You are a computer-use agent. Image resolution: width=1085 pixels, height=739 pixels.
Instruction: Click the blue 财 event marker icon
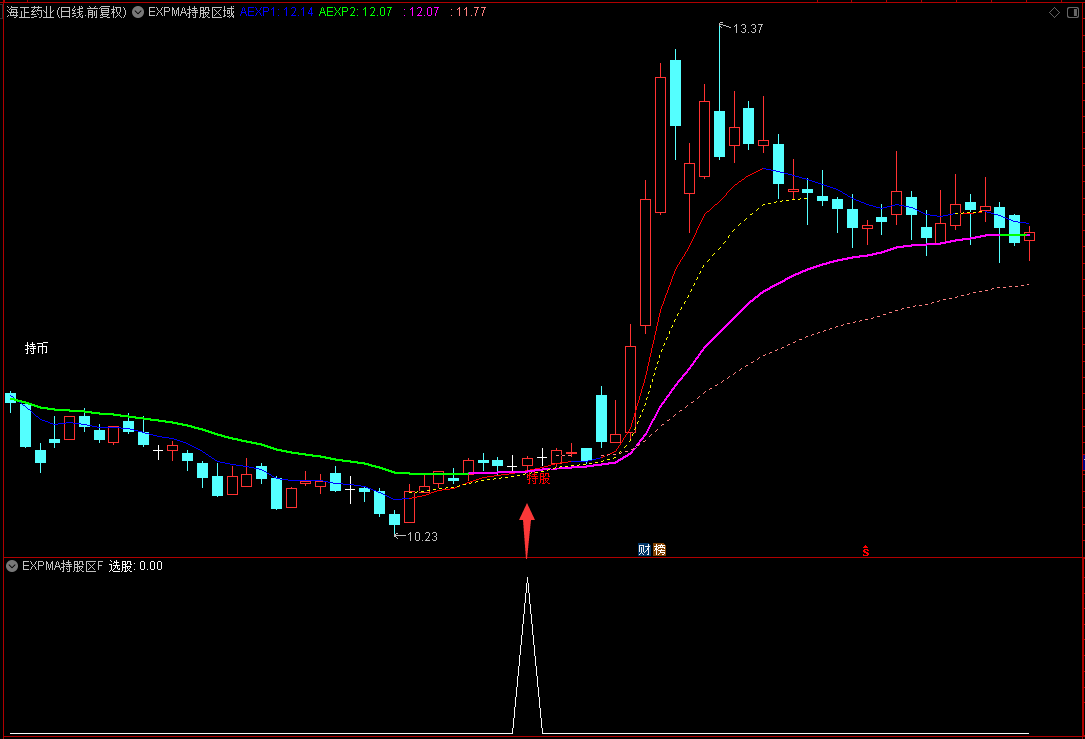tap(644, 549)
